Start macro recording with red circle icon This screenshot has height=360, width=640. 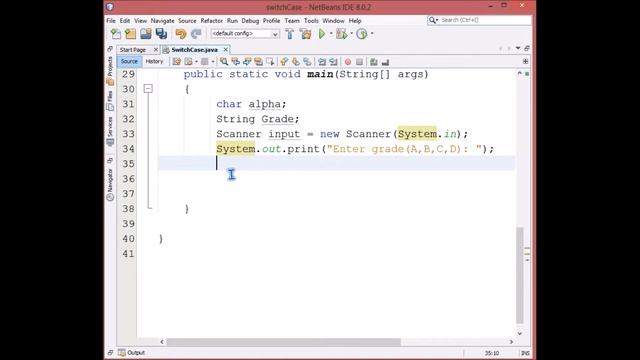point(348,62)
